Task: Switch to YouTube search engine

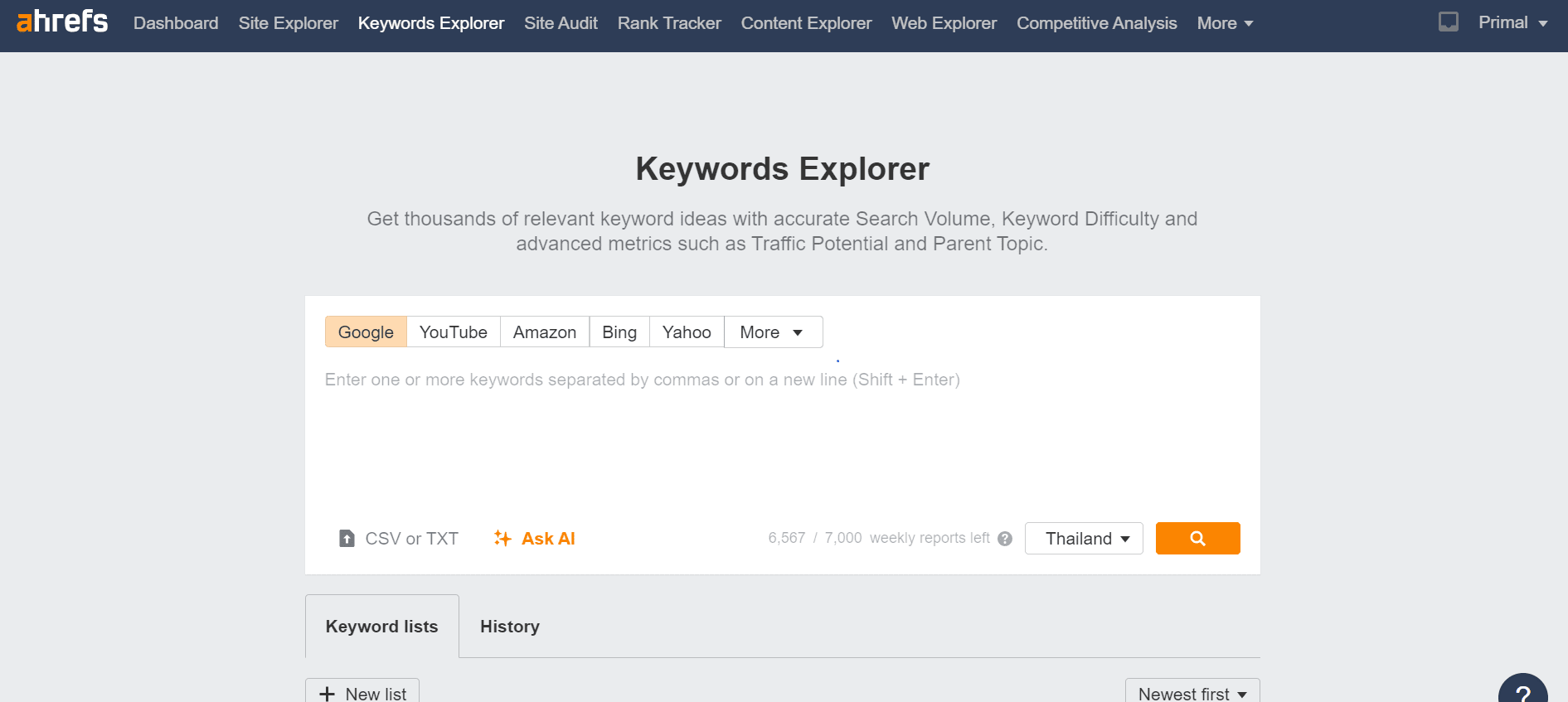Action: pos(454,332)
